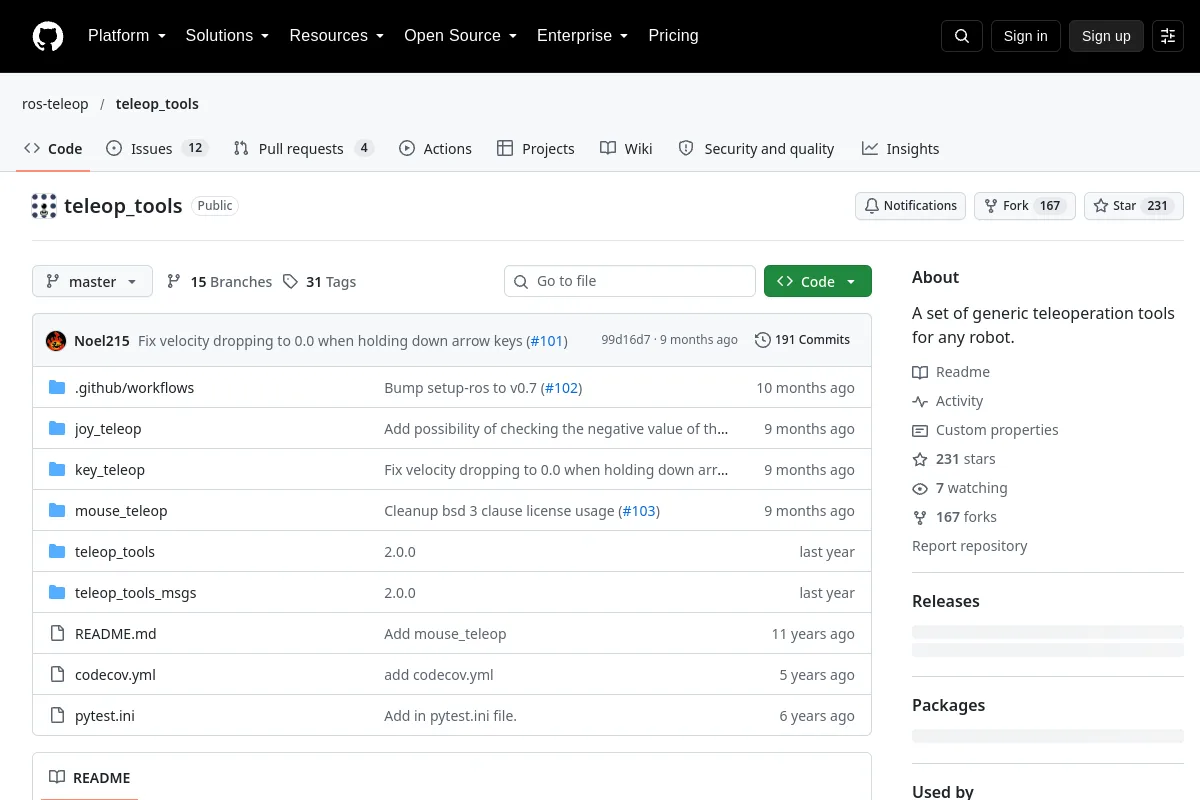Image resolution: width=1200 pixels, height=800 pixels.
Task: Click the Sign up button
Action: click(1106, 36)
